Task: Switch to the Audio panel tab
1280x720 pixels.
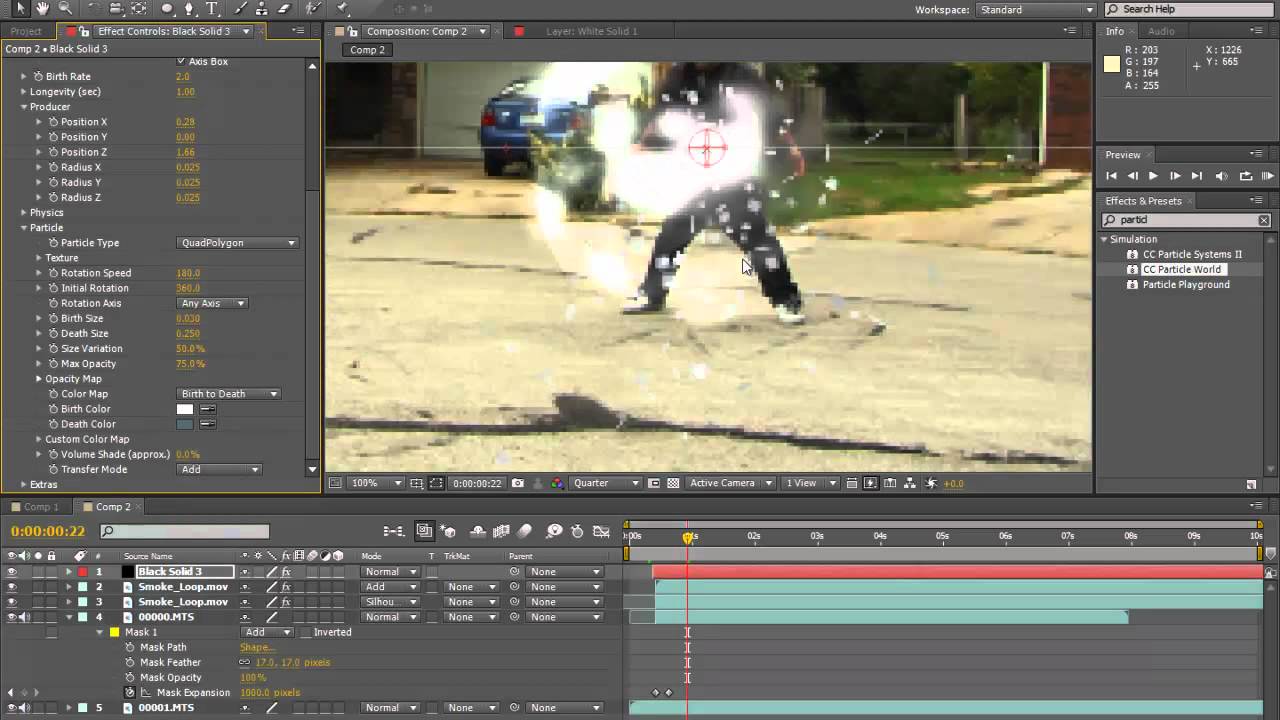Action: (1161, 31)
